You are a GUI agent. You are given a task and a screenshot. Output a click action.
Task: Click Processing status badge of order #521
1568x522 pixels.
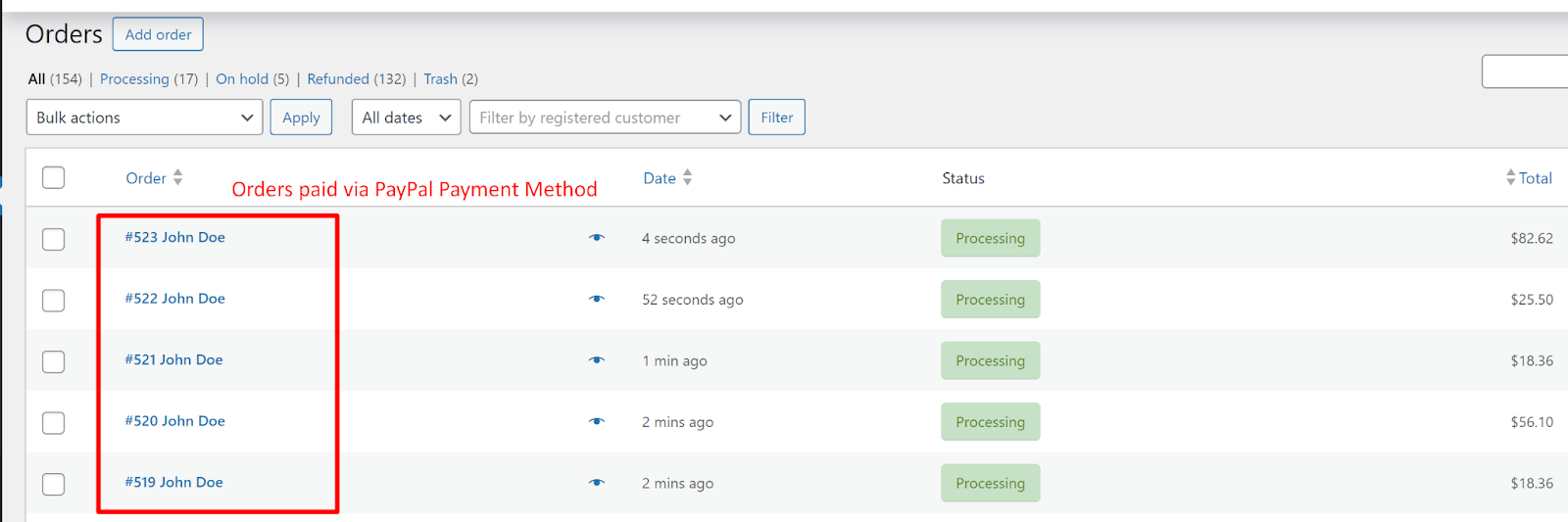pyautogui.click(x=991, y=360)
